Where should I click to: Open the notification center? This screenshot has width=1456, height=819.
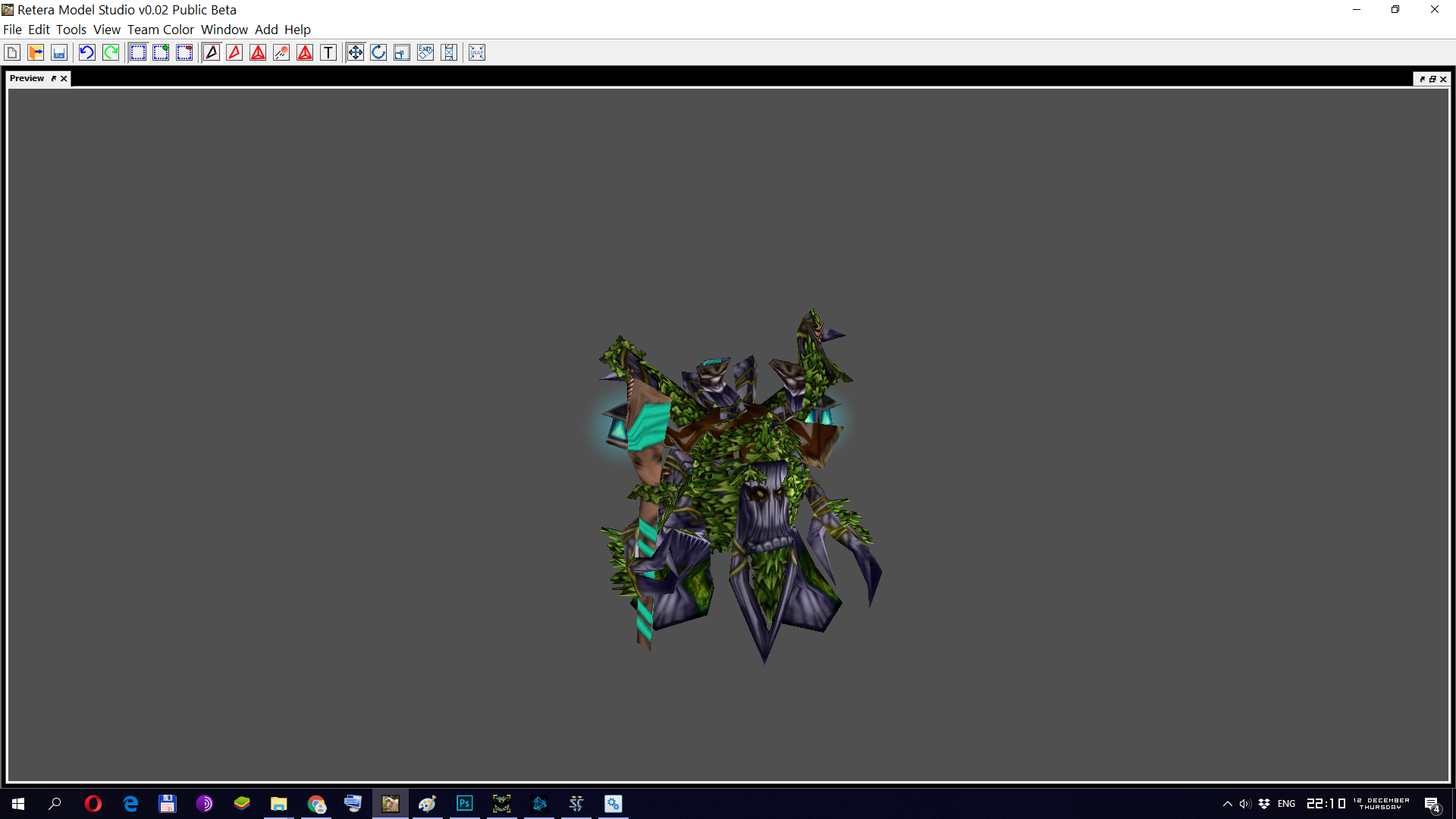point(1432,805)
